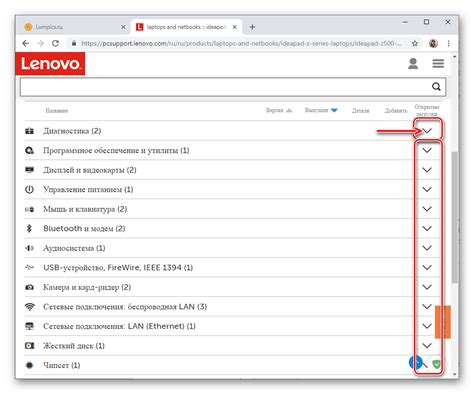Bookmark this page with the star
The height and width of the screenshot is (394, 474).
point(415,43)
